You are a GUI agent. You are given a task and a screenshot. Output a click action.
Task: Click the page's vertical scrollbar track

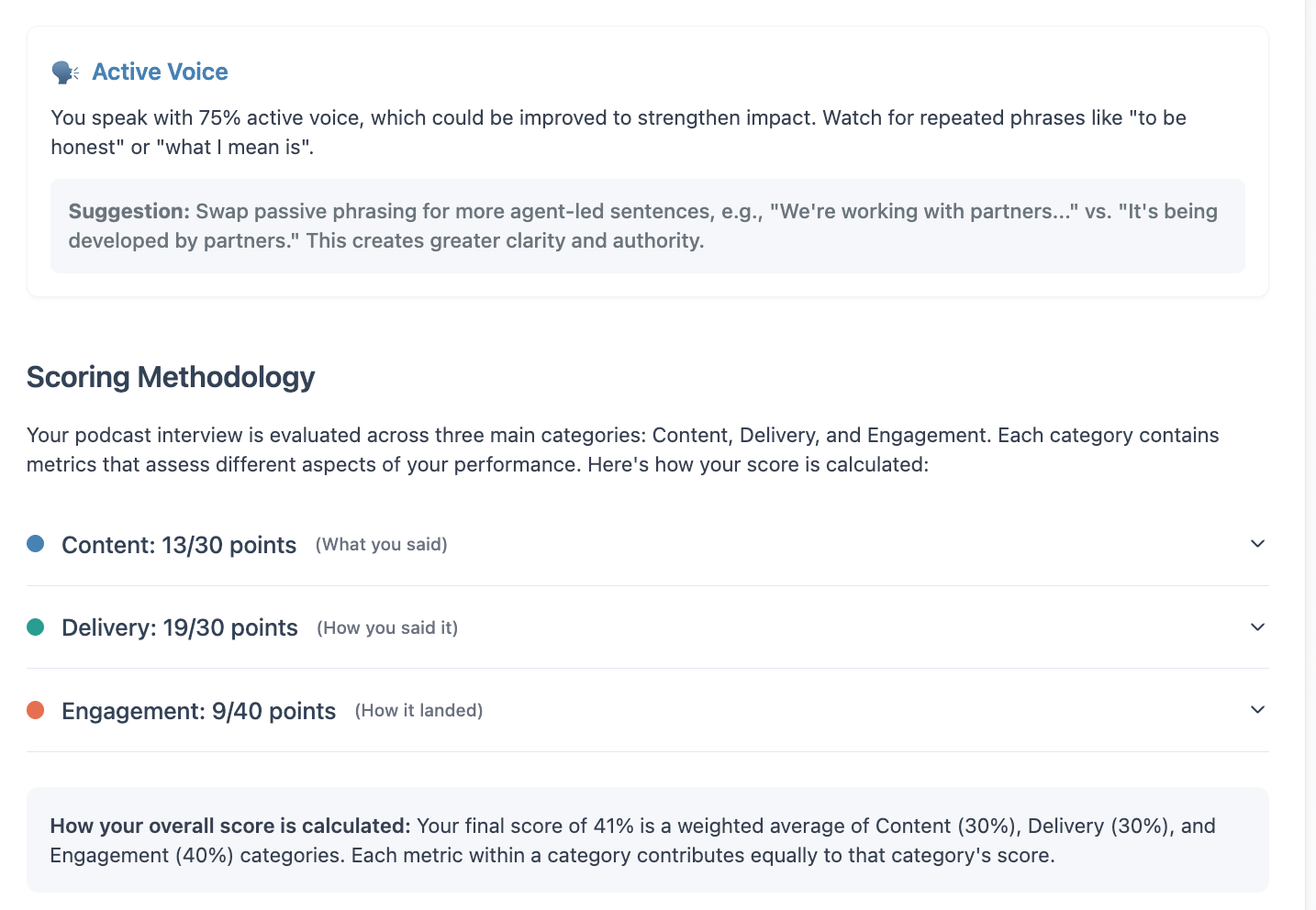(1310, 455)
